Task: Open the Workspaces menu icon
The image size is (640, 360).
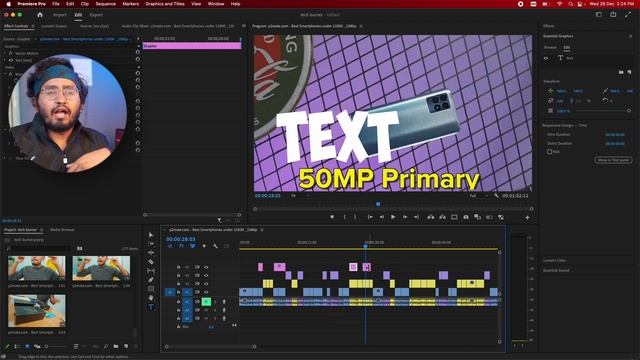Action: (x=598, y=15)
